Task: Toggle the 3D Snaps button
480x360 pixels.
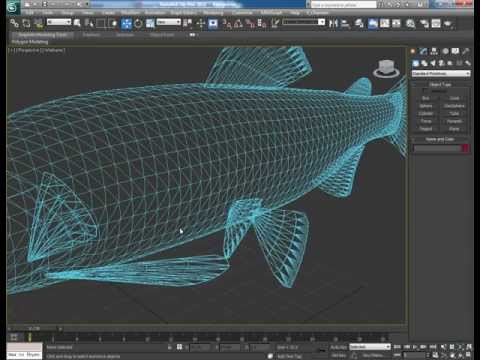Action: [x=227, y=23]
